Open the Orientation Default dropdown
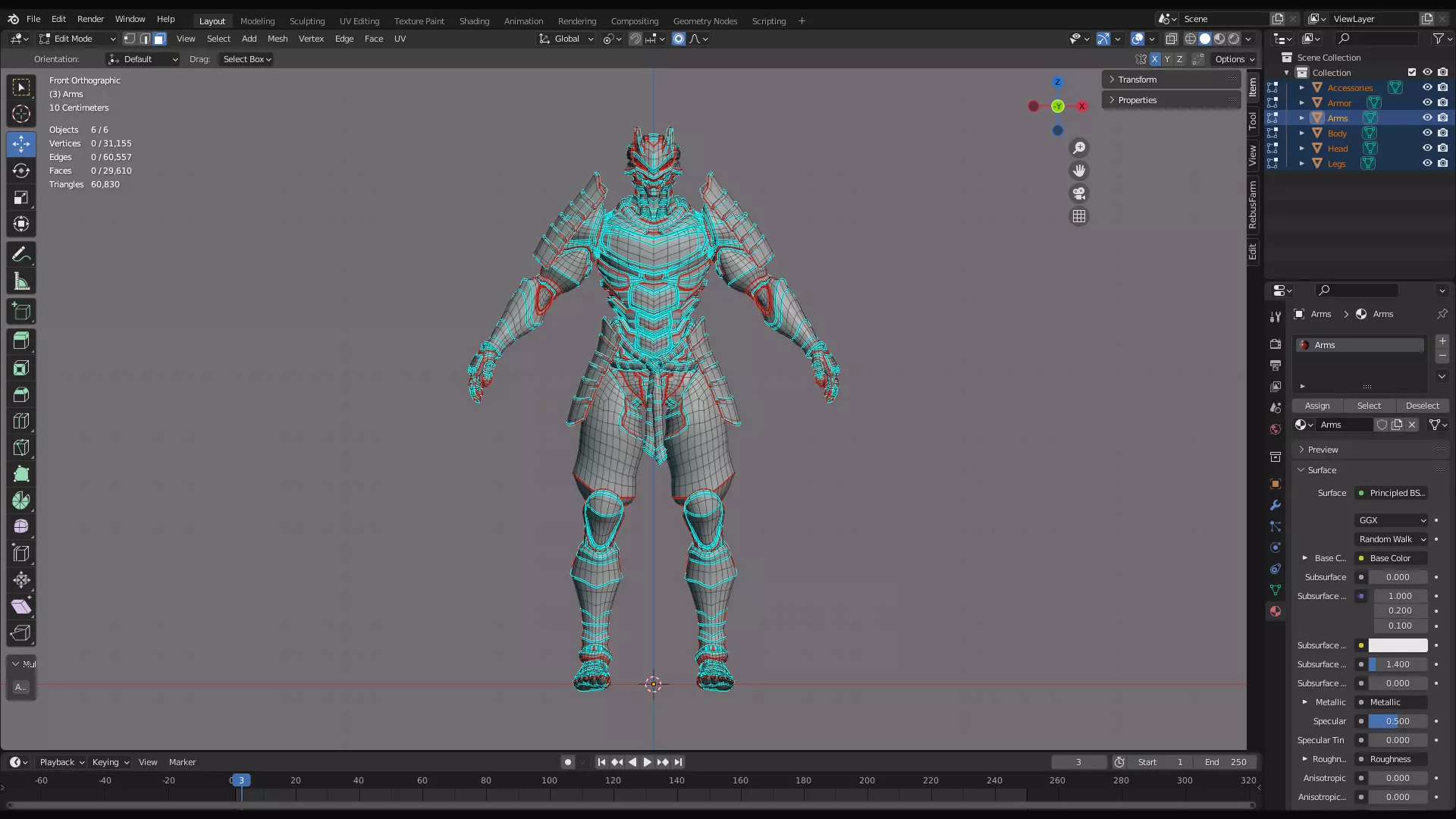This screenshot has width=1456, height=819. [x=143, y=59]
